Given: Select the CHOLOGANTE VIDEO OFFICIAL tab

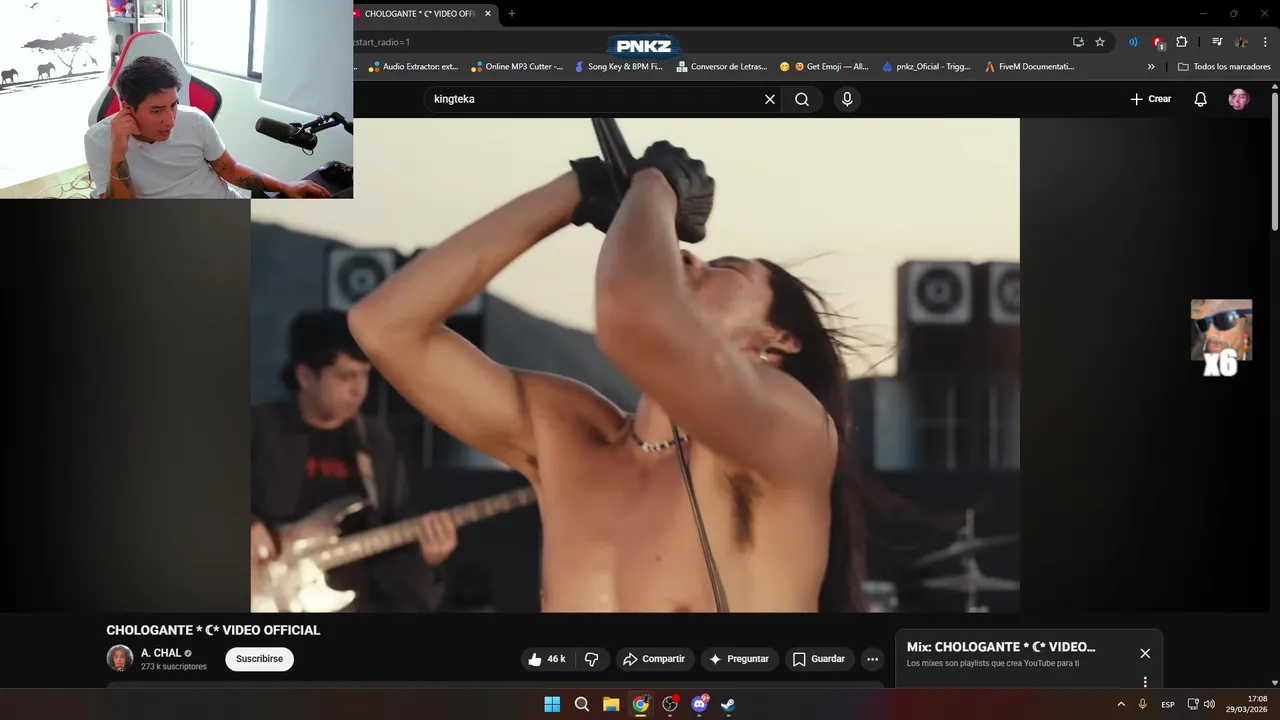Looking at the screenshot, I should point(419,14).
